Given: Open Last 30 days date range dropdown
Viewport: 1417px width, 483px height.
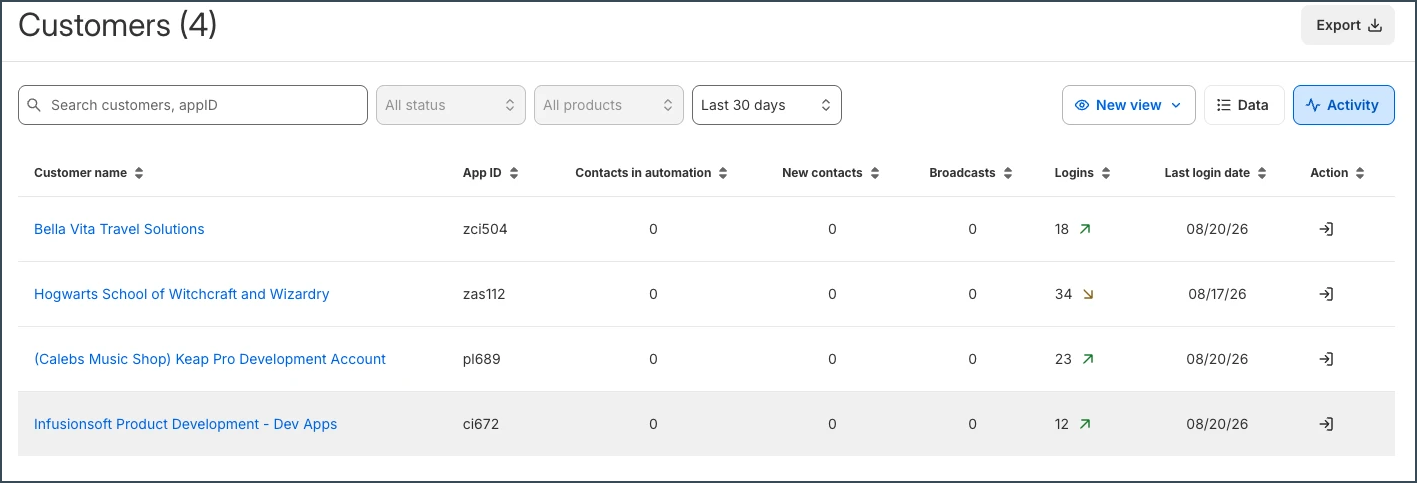Looking at the screenshot, I should tap(767, 105).
